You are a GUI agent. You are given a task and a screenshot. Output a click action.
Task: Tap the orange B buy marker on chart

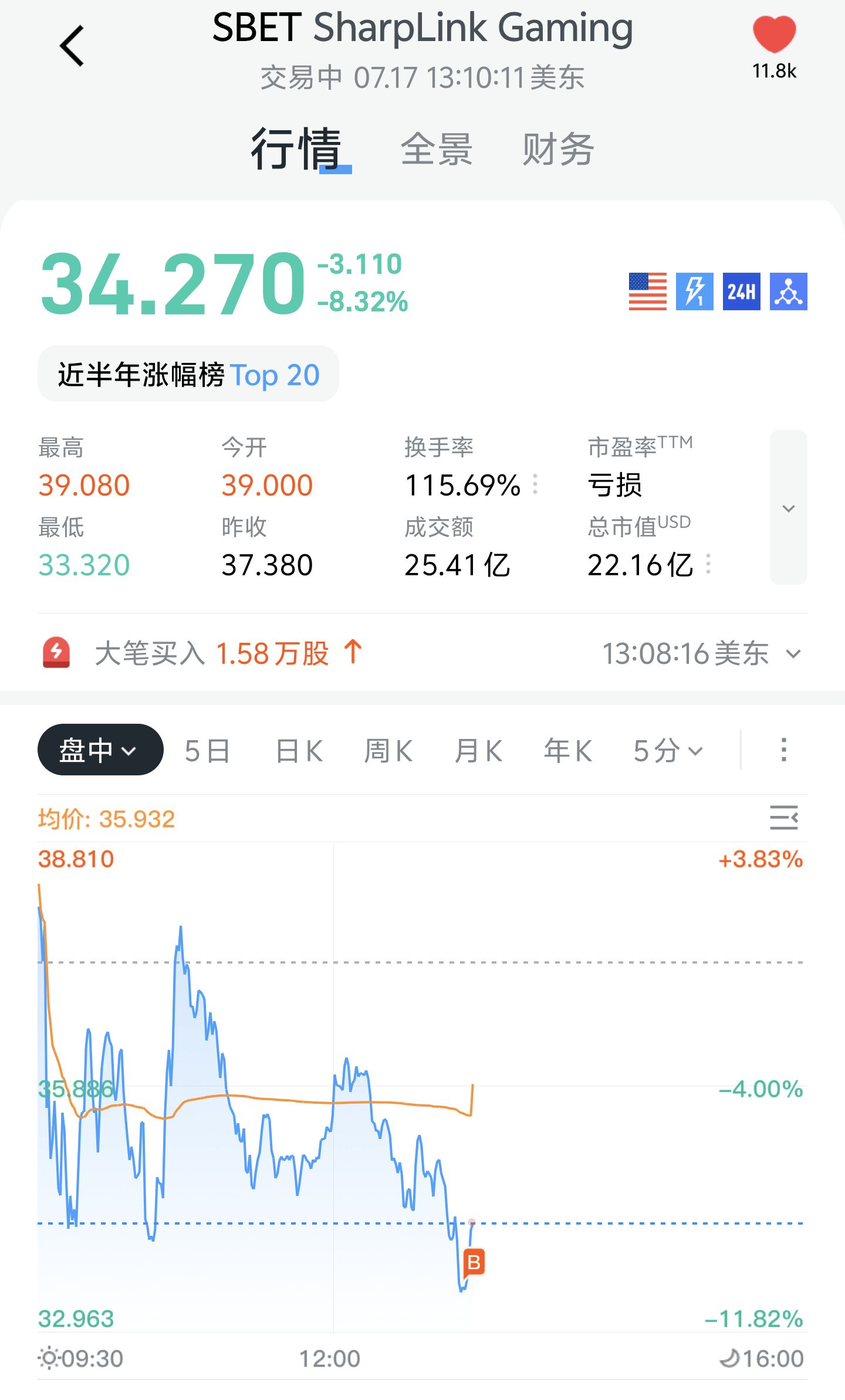474,1262
